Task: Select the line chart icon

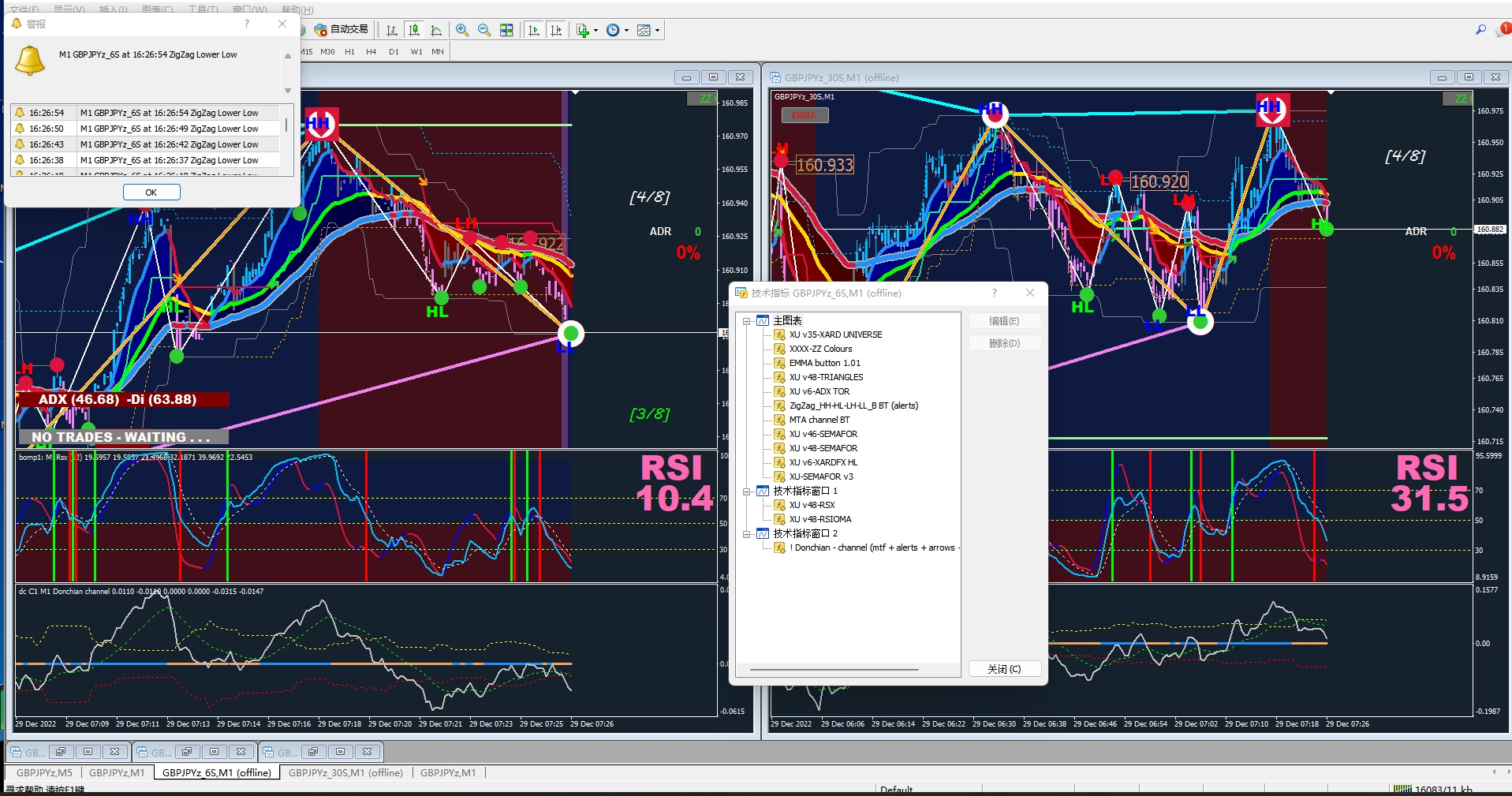Action: pos(436,30)
